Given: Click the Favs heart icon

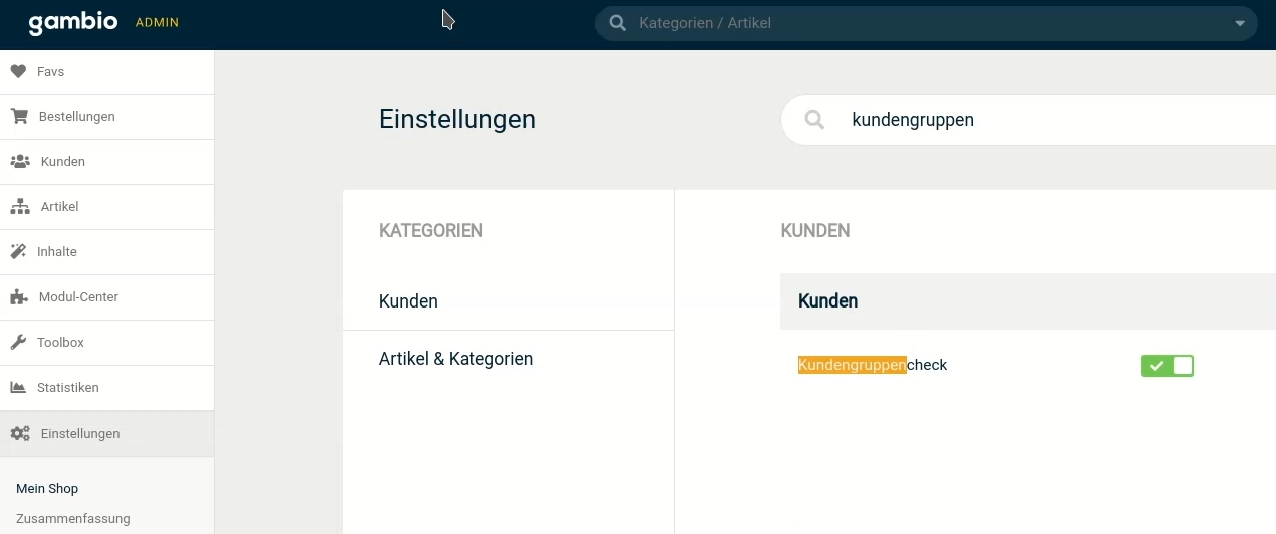Looking at the screenshot, I should point(18,72).
